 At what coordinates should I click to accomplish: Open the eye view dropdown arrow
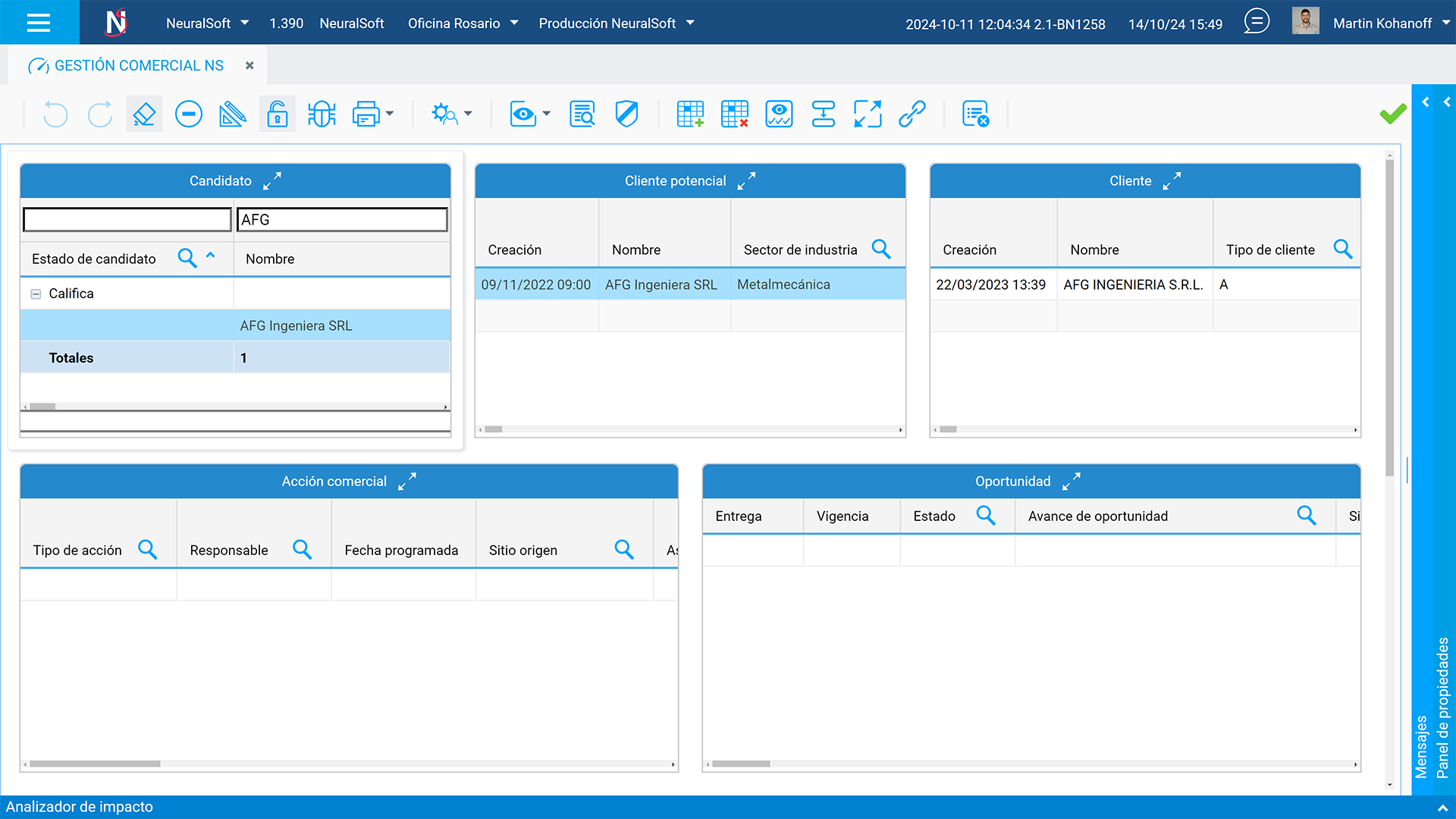click(x=547, y=114)
